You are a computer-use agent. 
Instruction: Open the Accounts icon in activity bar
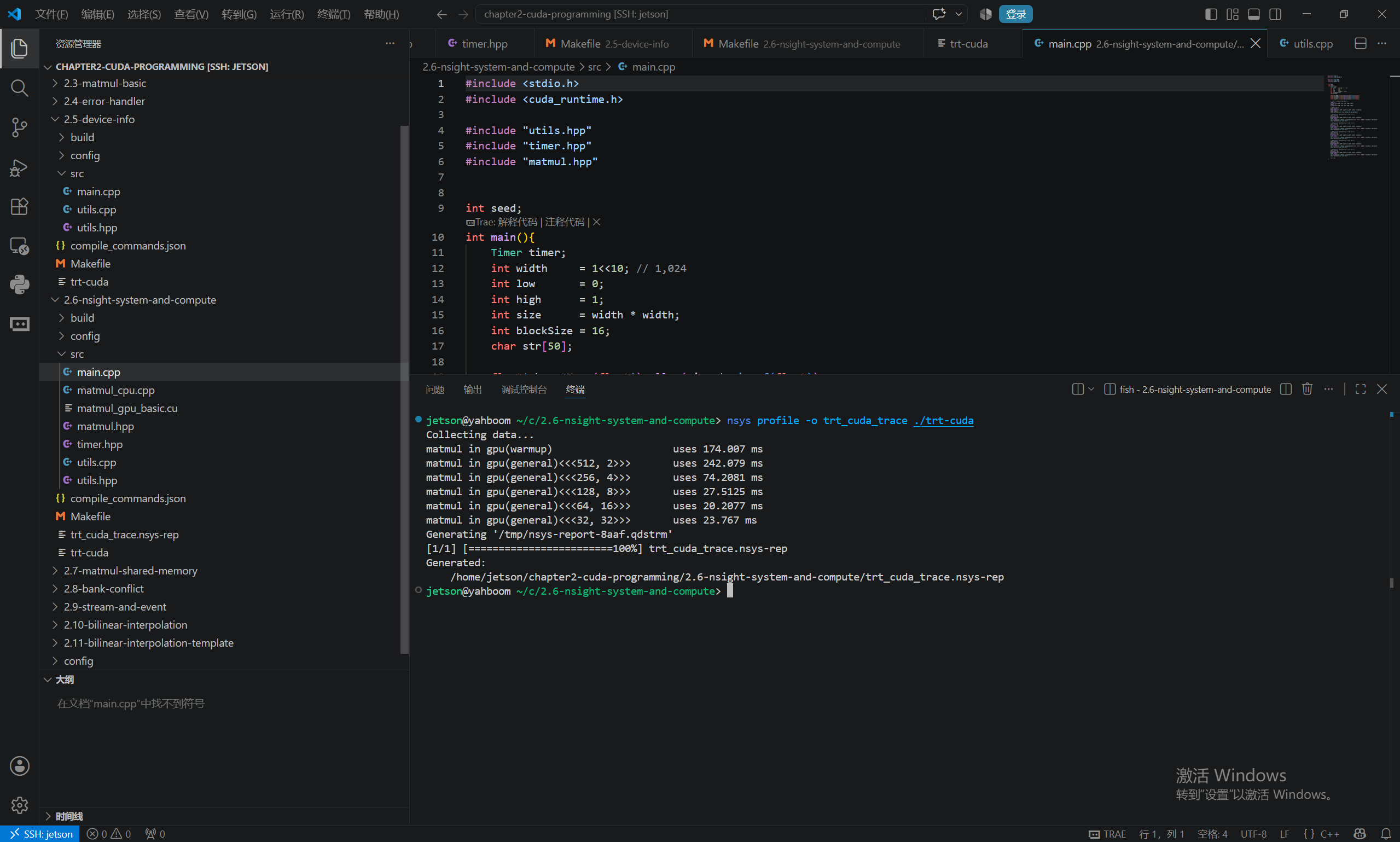click(19, 766)
